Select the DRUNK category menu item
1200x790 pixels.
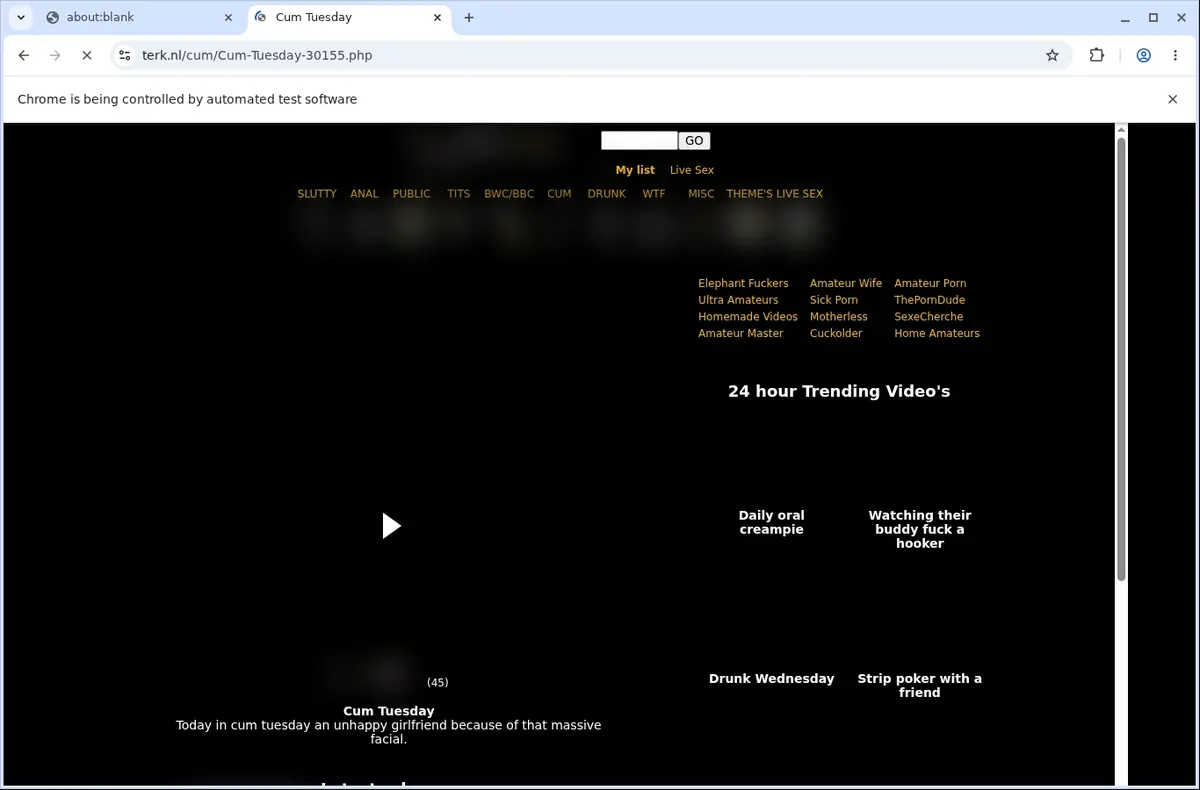(x=607, y=194)
